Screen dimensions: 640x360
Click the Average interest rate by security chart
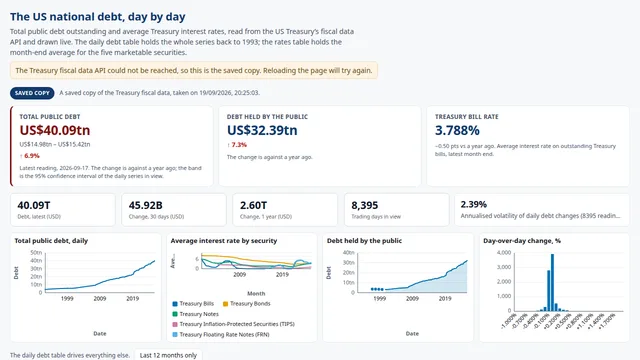click(x=256, y=261)
